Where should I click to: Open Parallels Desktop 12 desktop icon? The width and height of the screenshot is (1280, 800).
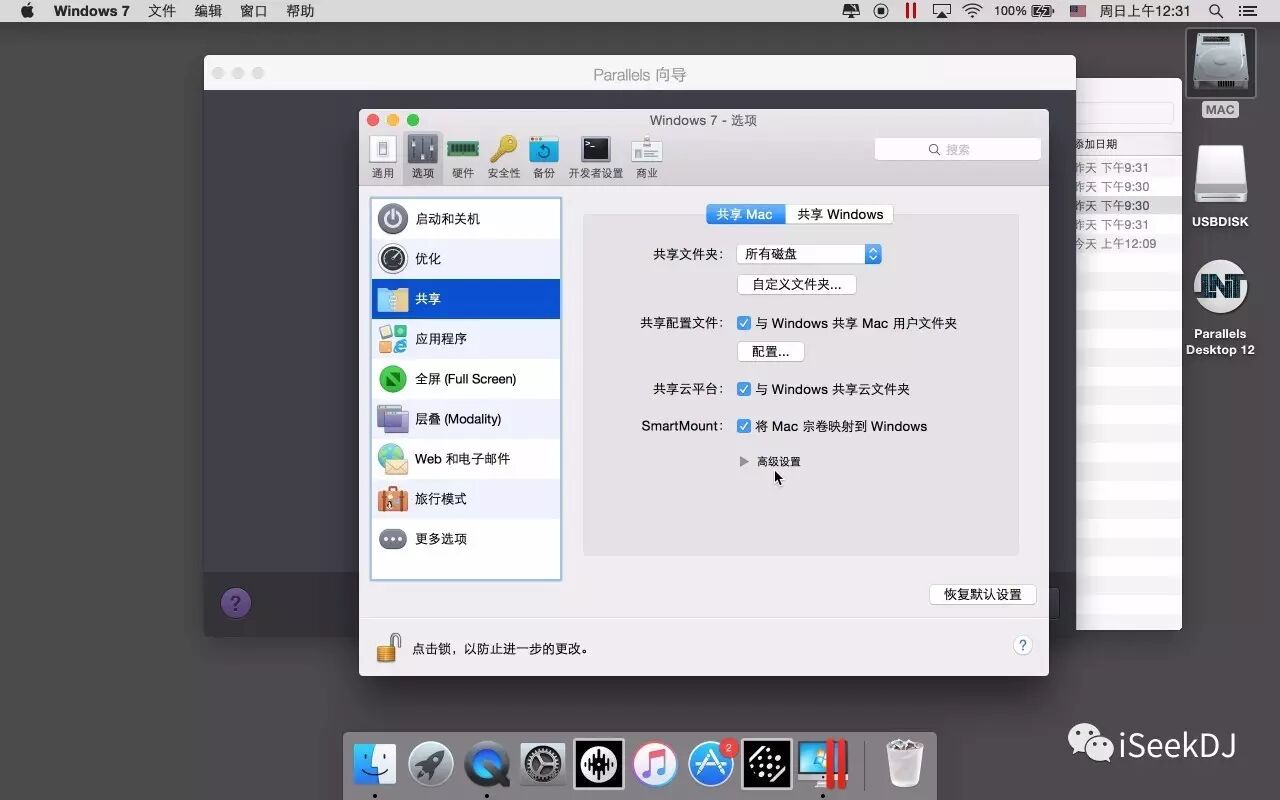pos(1220,306)
